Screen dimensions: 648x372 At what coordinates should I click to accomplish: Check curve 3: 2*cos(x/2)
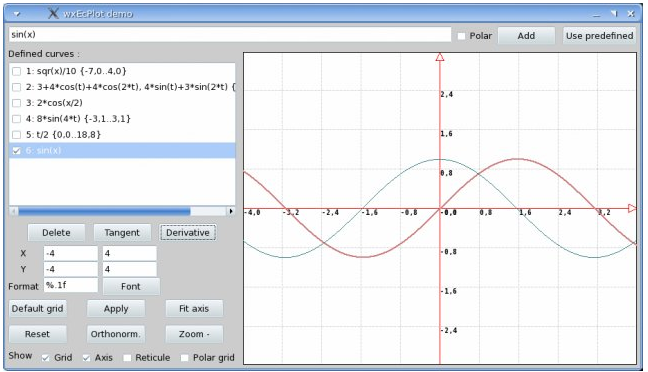coord(17,103)
